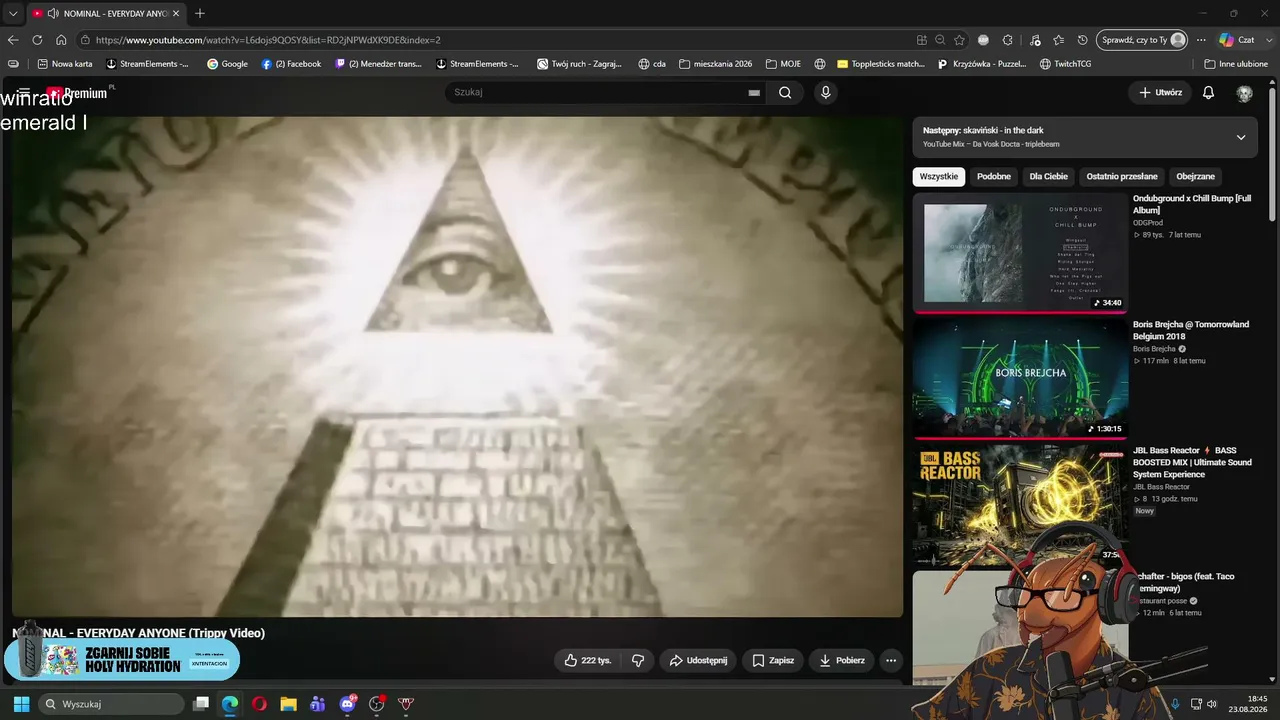Open the on-screen keyboard icon in search
Screen dimensions: 1280x720
754,93
